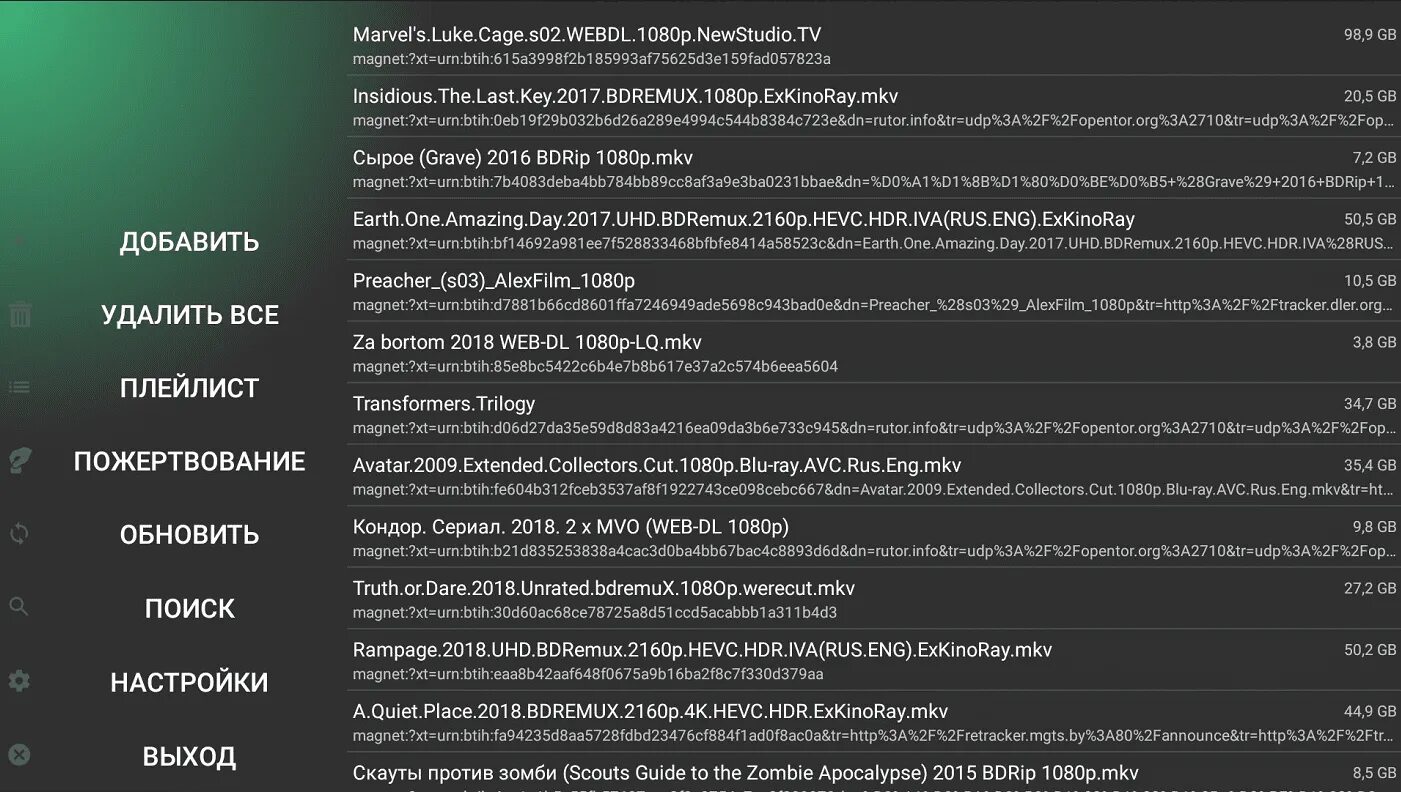1401x792 pixels.
Task: Click the 50,2 GB size value
Action: tap(1370, 650)
